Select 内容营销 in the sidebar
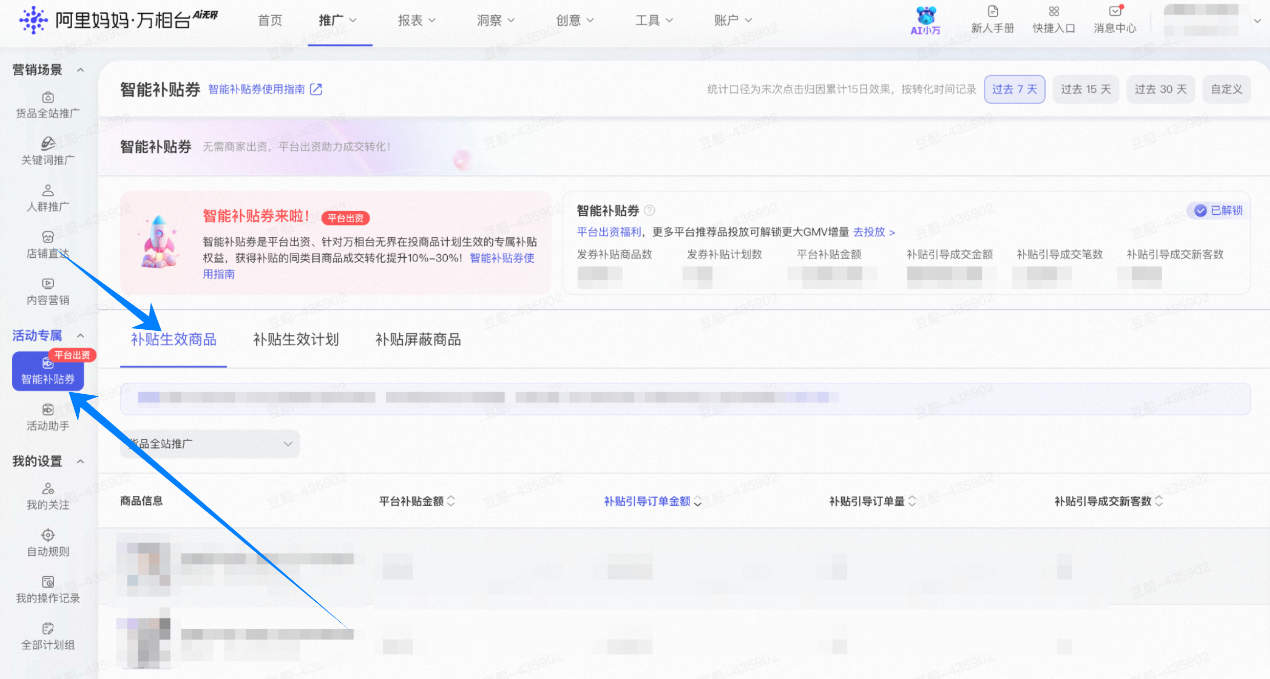This screenshot has height=679, width=1270. [48, 291]
